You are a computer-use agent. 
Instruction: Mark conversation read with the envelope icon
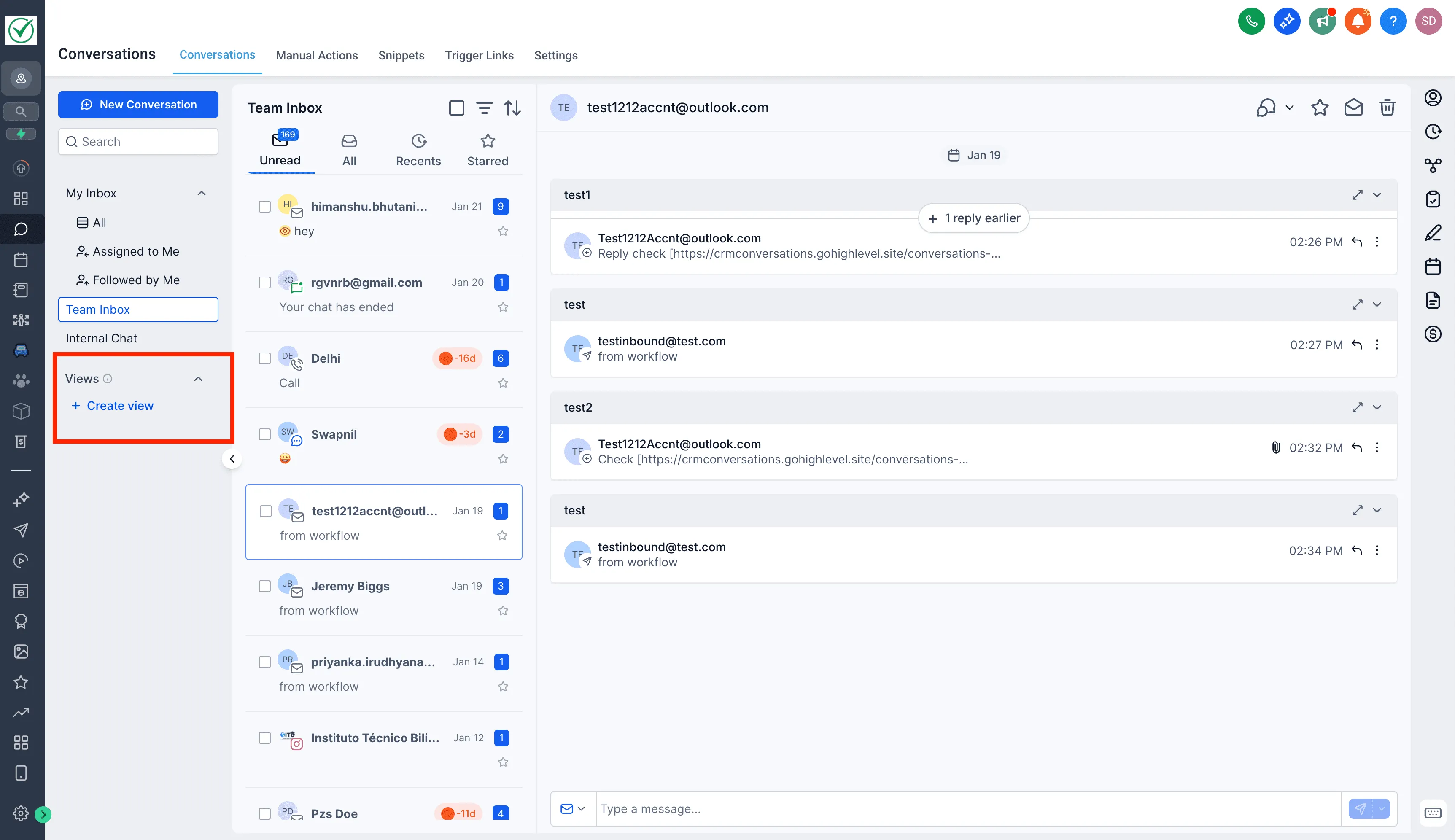[x=1354, y=107]
